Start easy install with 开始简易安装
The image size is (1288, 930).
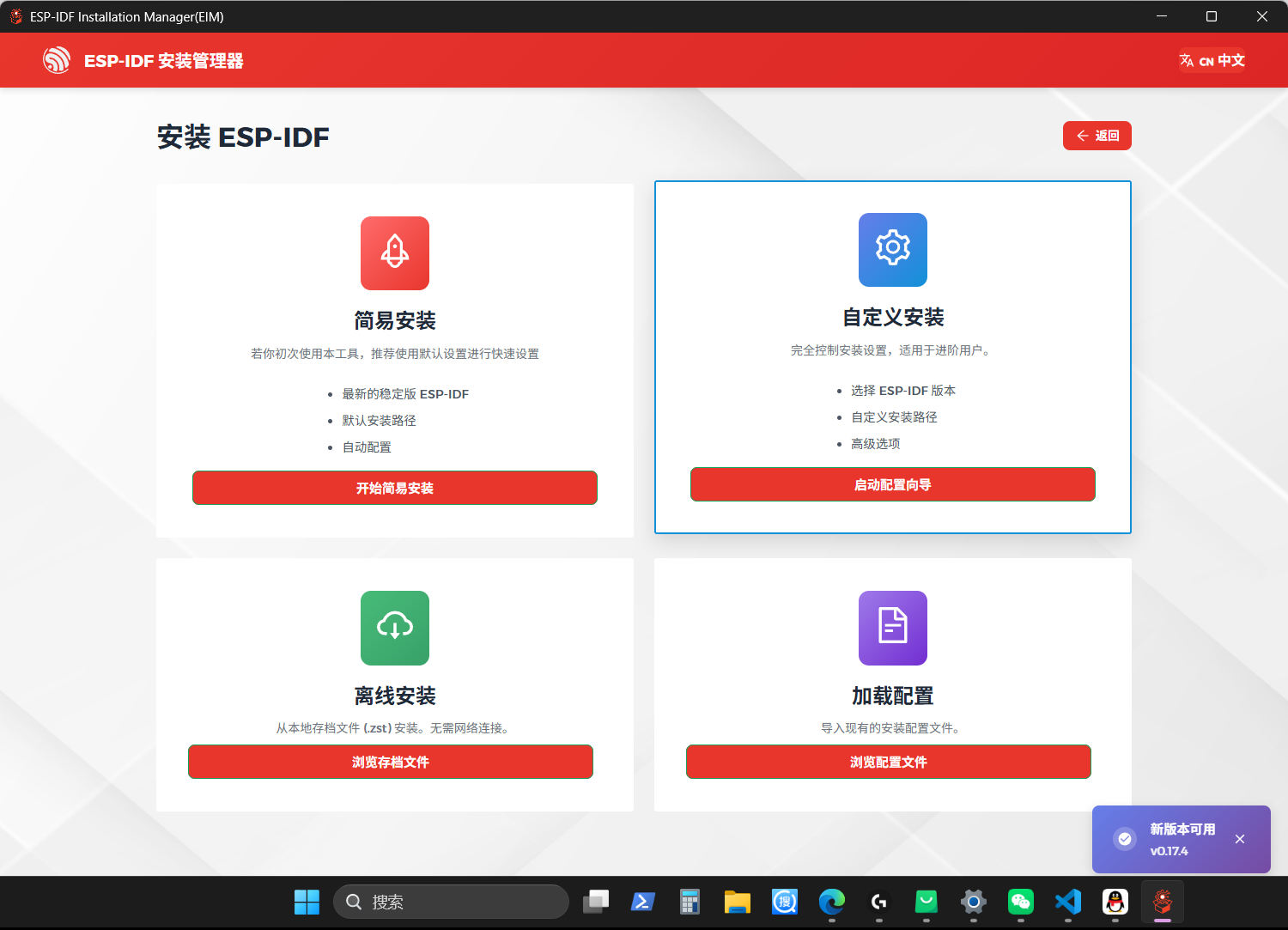pos(395,488)
